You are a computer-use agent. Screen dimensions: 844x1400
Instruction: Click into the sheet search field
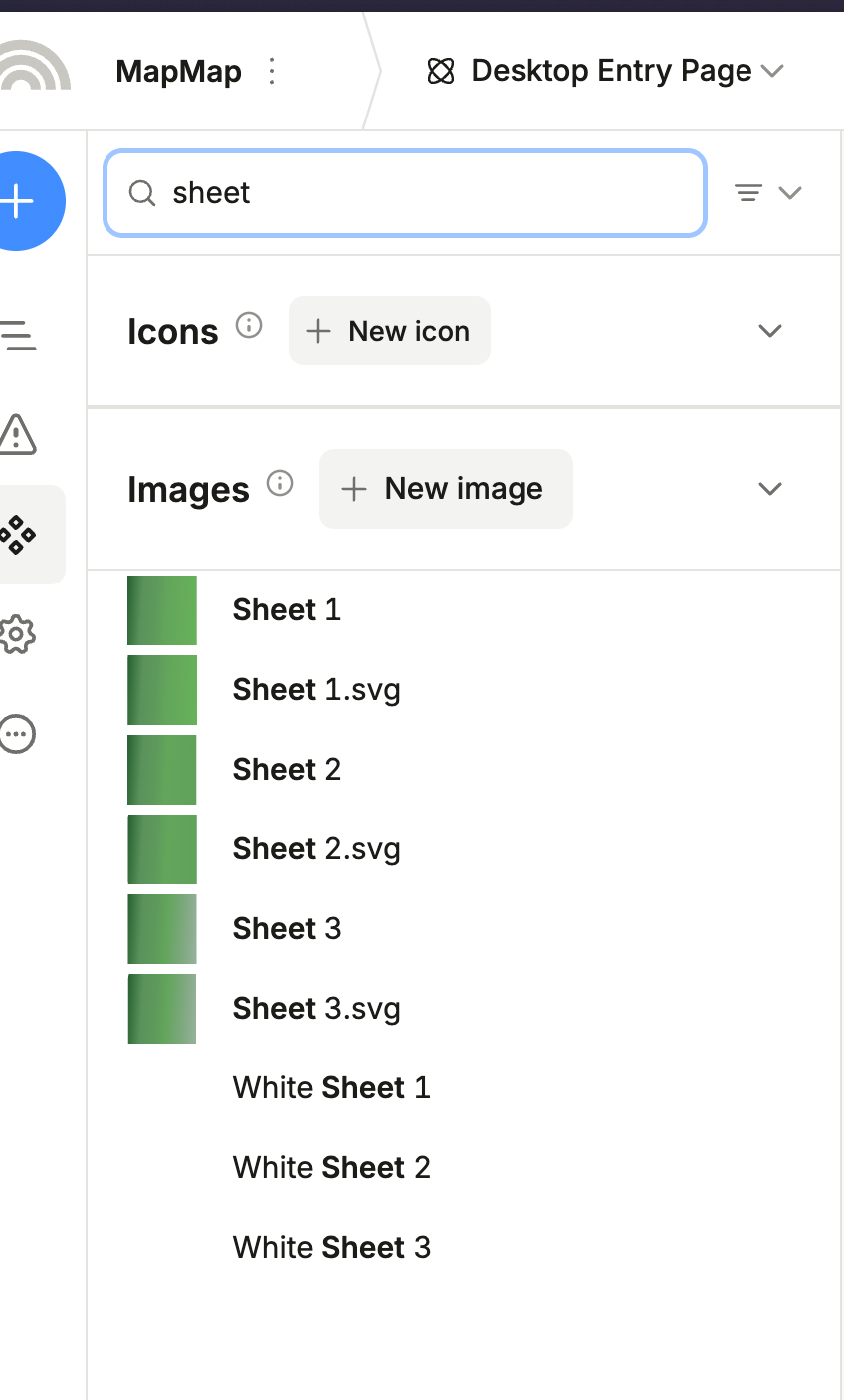(x=418, y=193)
